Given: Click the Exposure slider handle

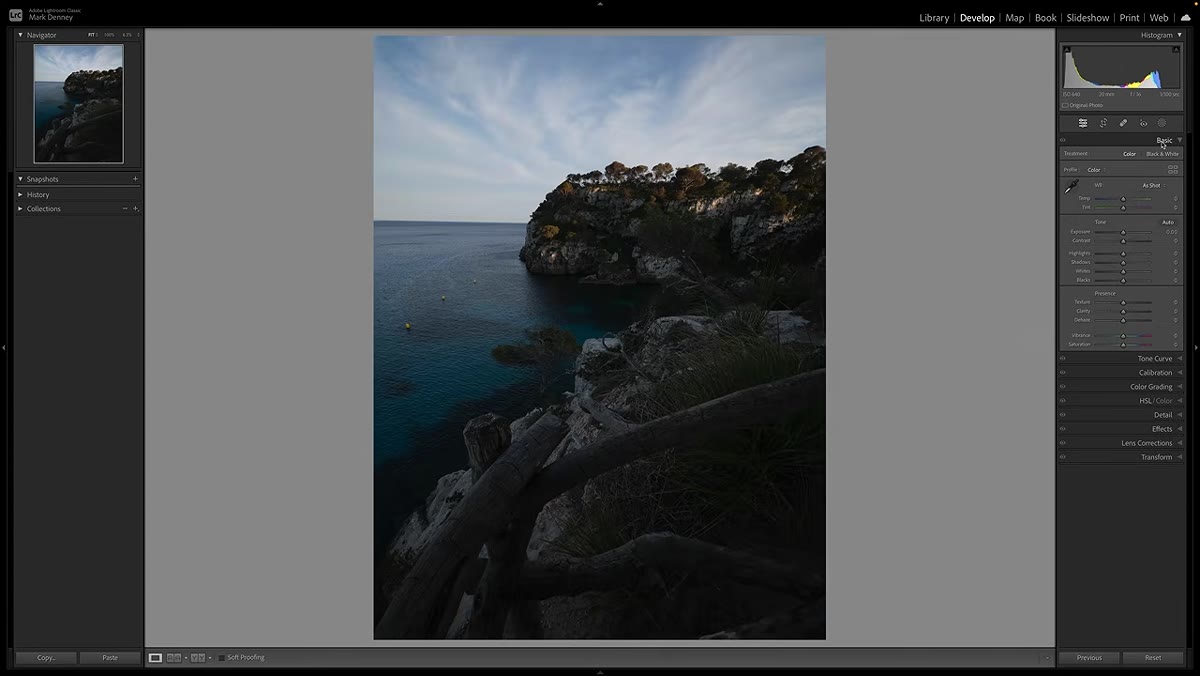Looking at the screenshot, I should 1123,232.
